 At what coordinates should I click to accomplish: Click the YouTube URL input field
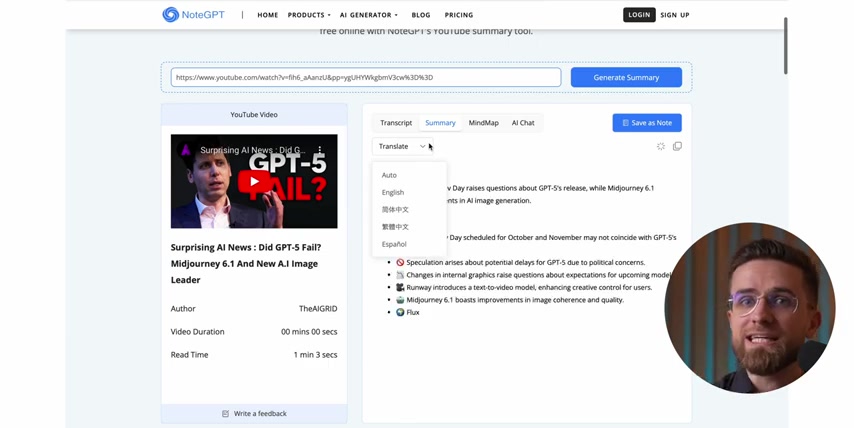[366, 77]
